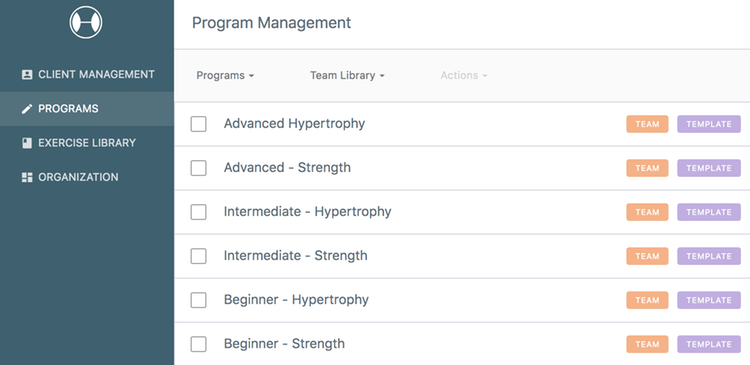Image resolution: width=750 pixels, height=365 pixels.
Task: Click TEMPLATE tag on Beginner - Strength
Action: (x=709, y=344)
